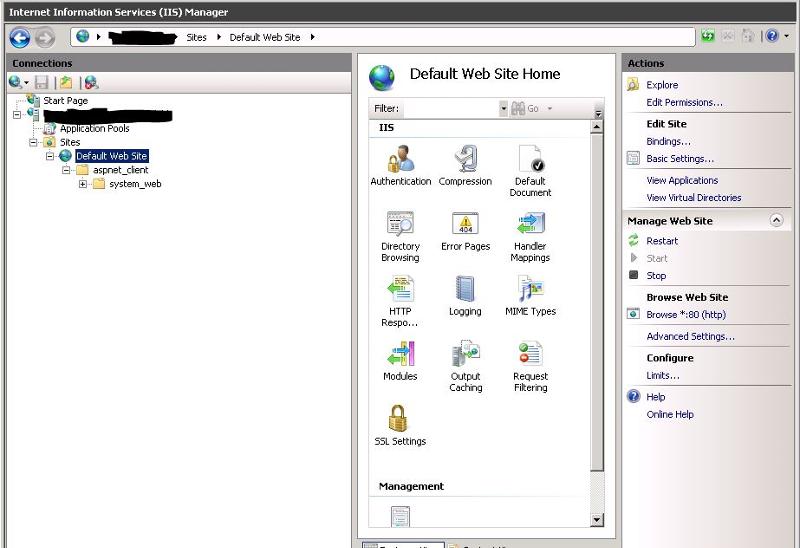The image size is (800, 548).
Task: Open the Error Pages 404 icon
Action: pyautogui.click(x=465, y=223)
